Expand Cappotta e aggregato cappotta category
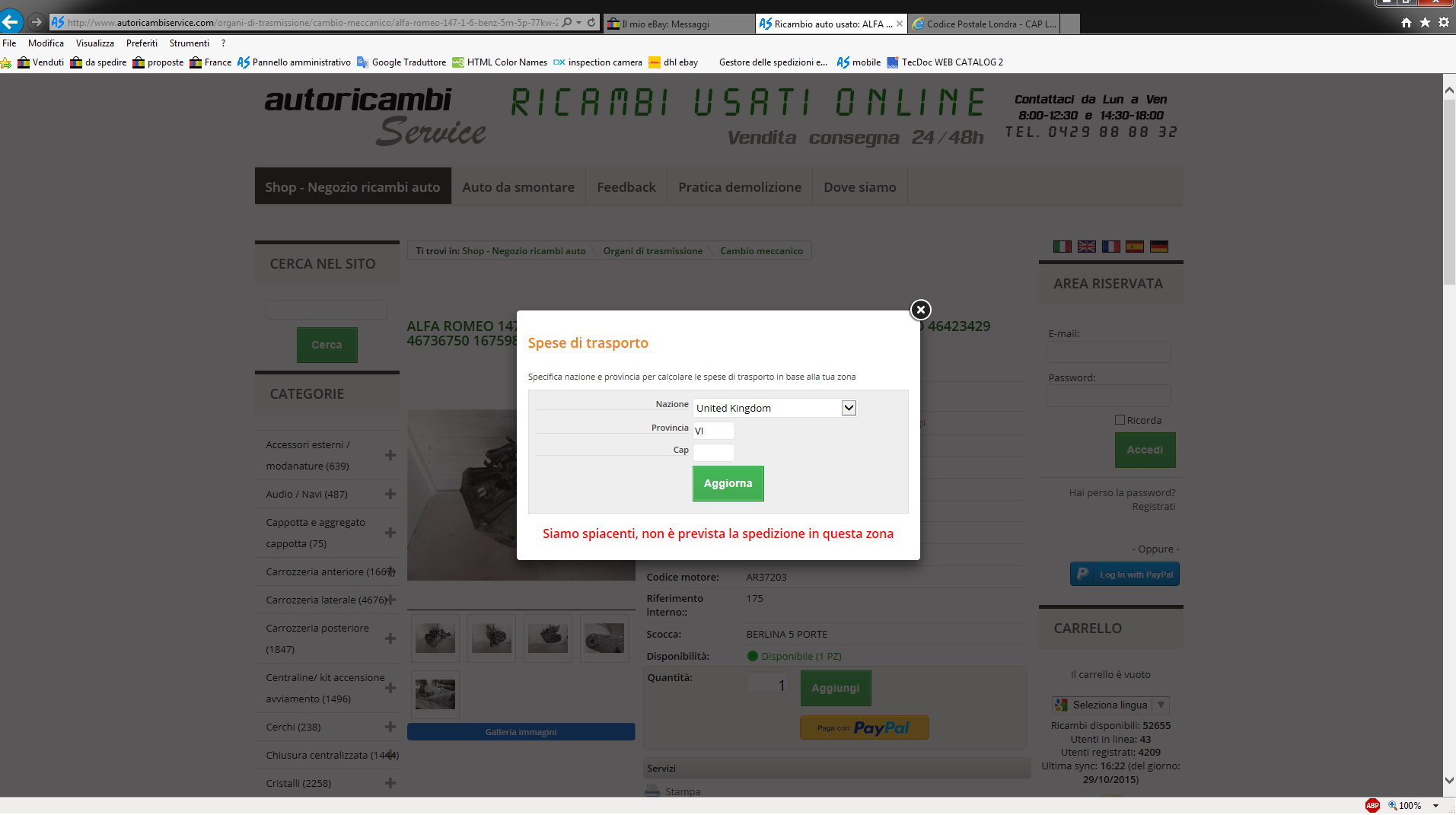The height and width of the screenshot is (815, 1456). tap(390, 533)
